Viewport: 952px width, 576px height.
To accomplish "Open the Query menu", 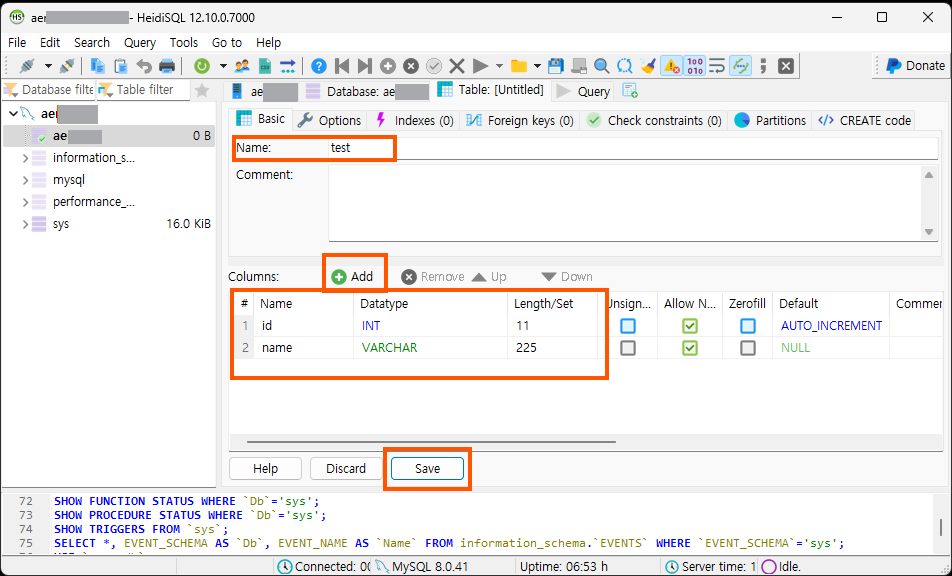I will tap(140, 42).
